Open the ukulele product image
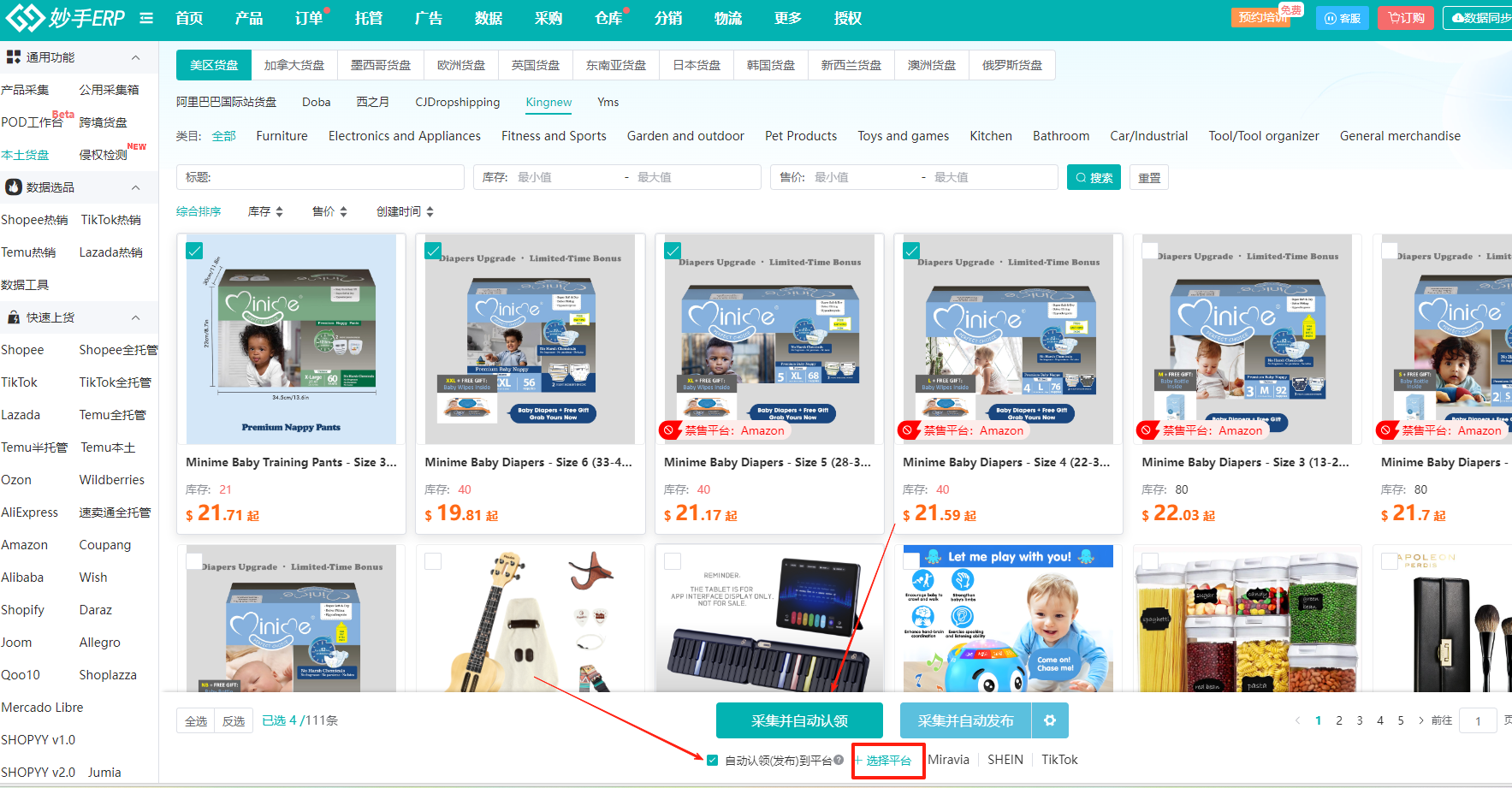Screen dimensions: 1512x788 pos(530,619)
